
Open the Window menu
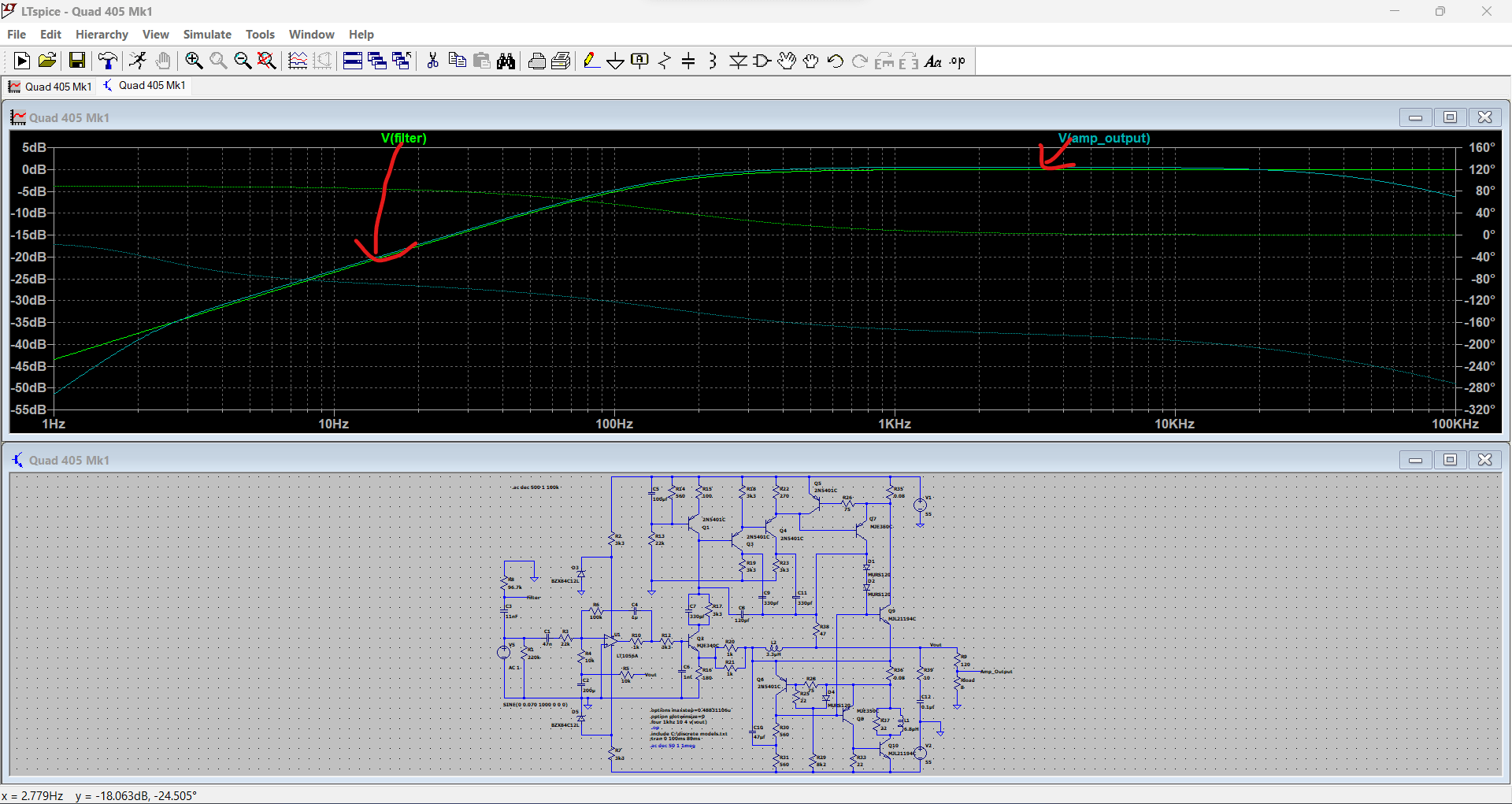311,34
